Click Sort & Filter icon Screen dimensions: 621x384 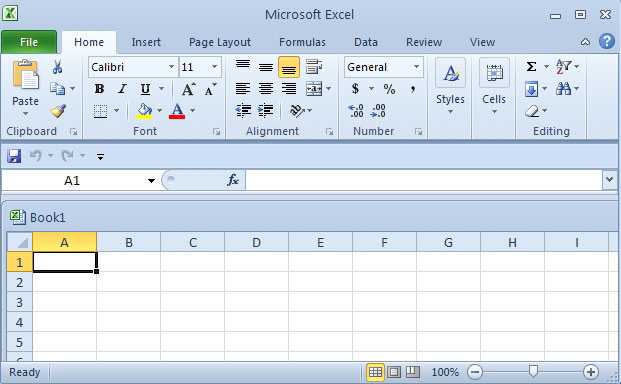(x=563, y=67)
